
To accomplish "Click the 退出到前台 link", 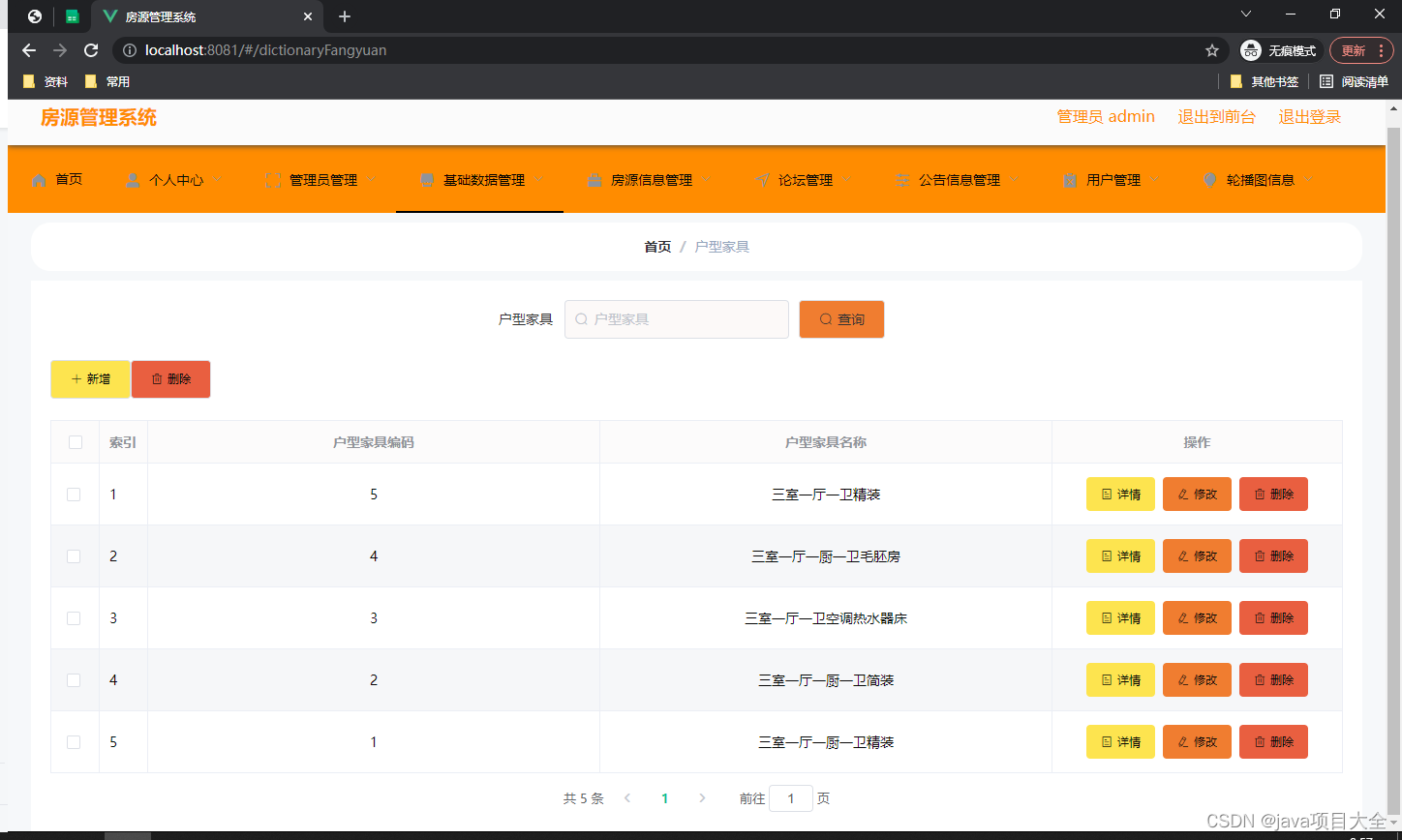I will 1216,117.
